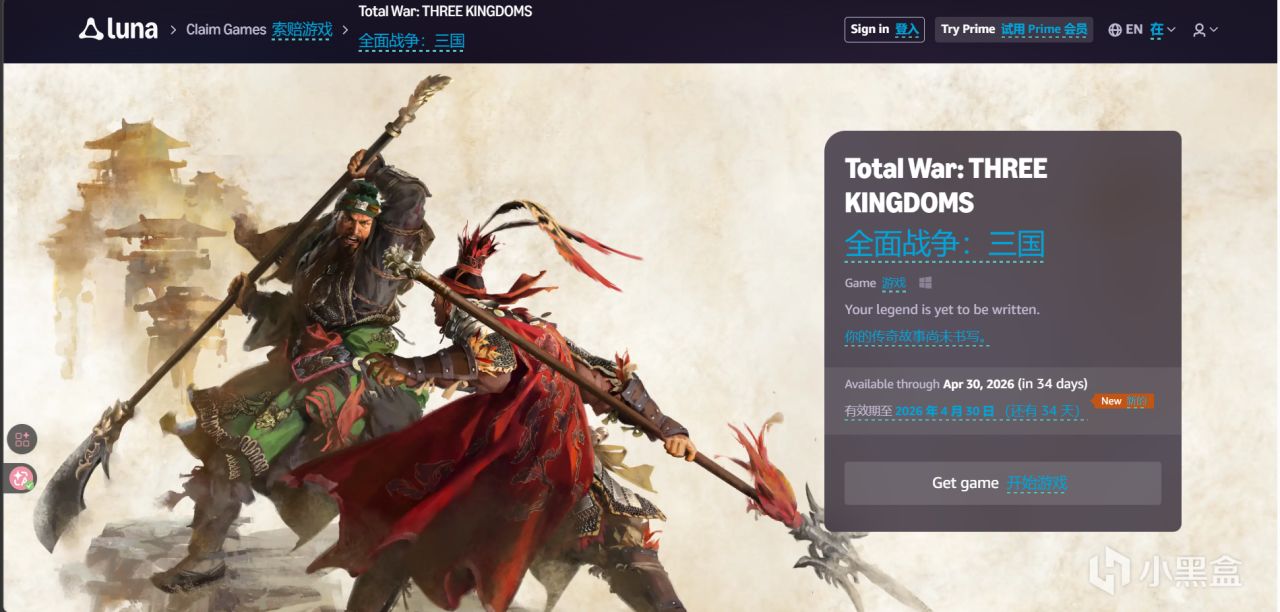Screen dimensions: 1280x612
Task: Click the pink round extension icon
Action: coord(22,478)
